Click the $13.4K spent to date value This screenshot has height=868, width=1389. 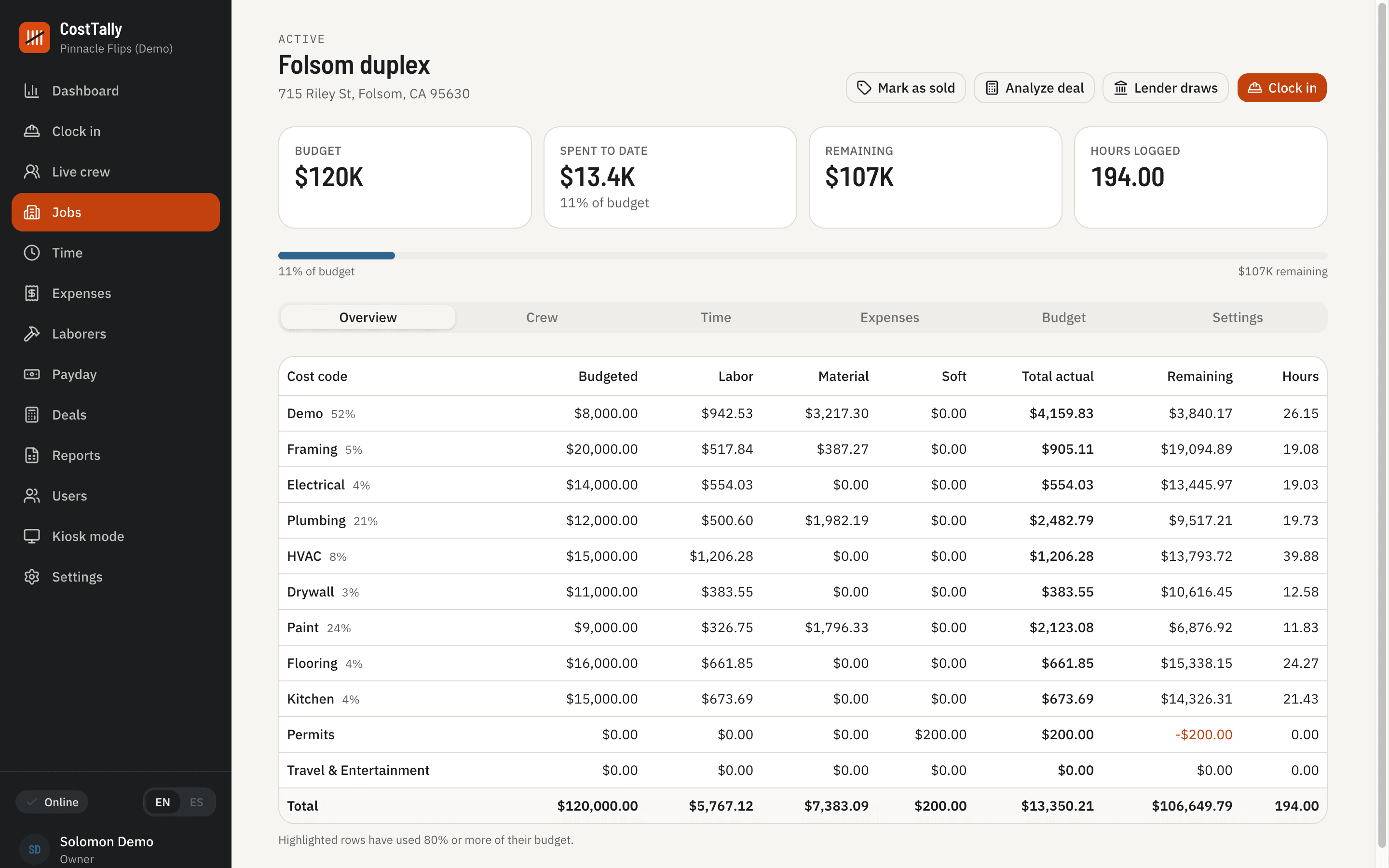coord(597,177)
